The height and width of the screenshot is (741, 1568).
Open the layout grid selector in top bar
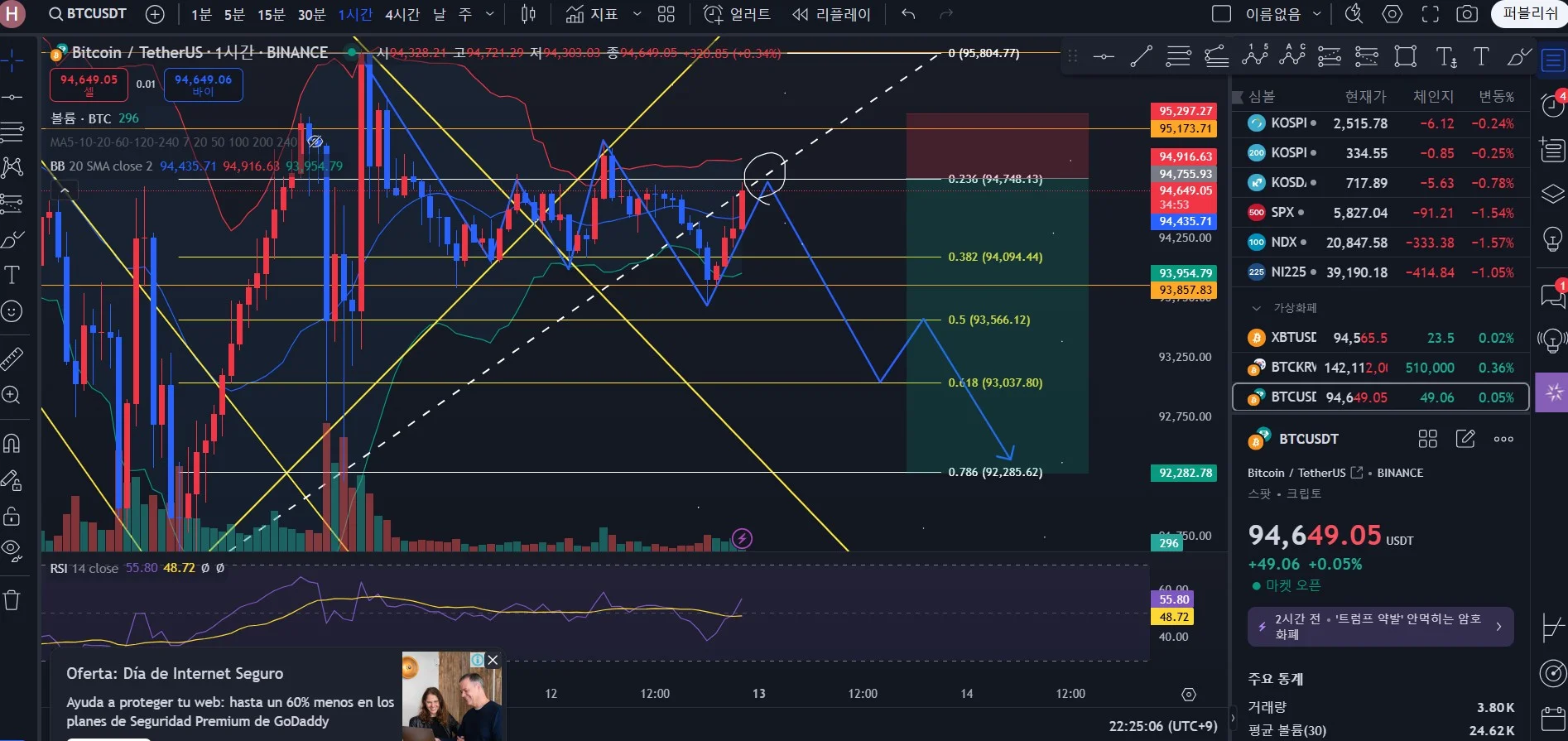pos(666,14)
